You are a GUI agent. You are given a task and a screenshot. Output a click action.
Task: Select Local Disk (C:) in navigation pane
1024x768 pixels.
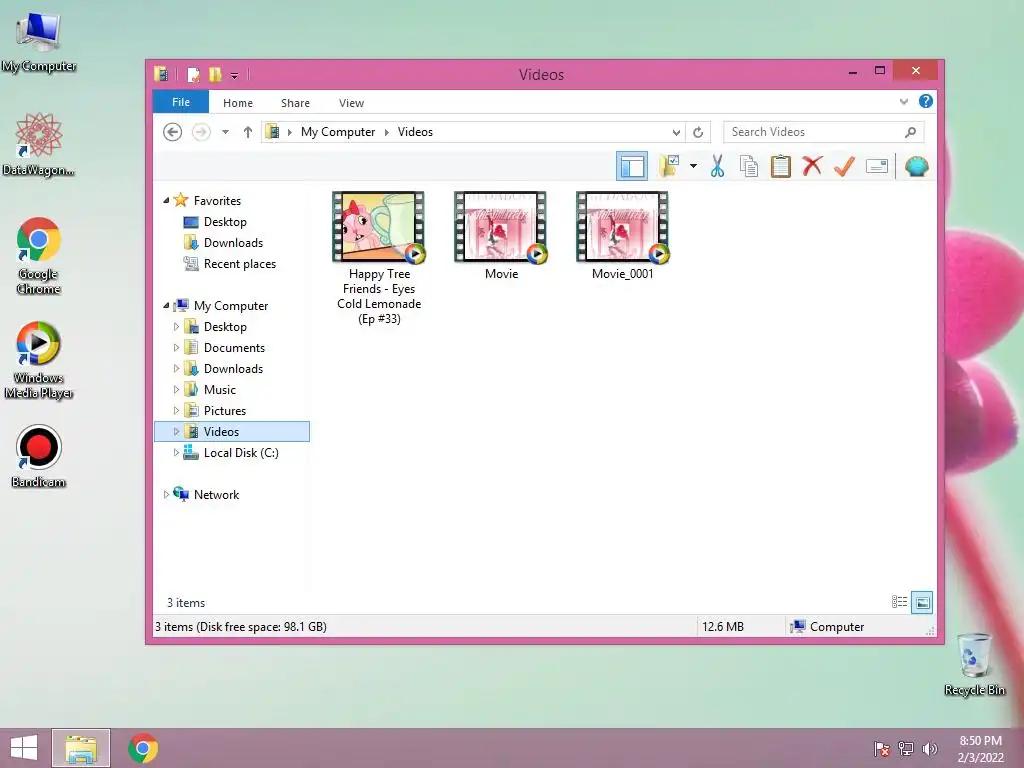click(241, 453)
